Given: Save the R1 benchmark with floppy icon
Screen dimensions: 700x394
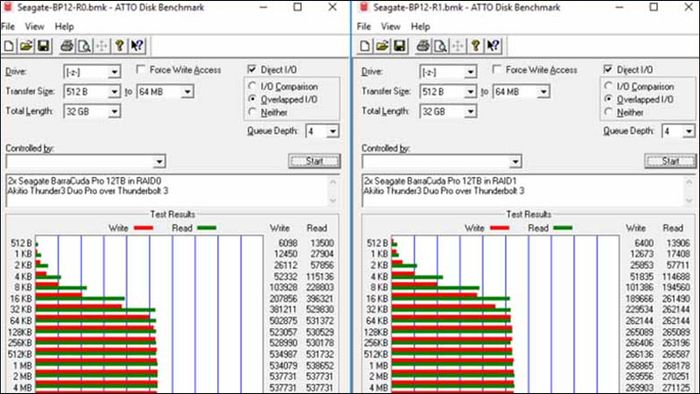Looking at the screenshot, I should click(x=400, y=46).
